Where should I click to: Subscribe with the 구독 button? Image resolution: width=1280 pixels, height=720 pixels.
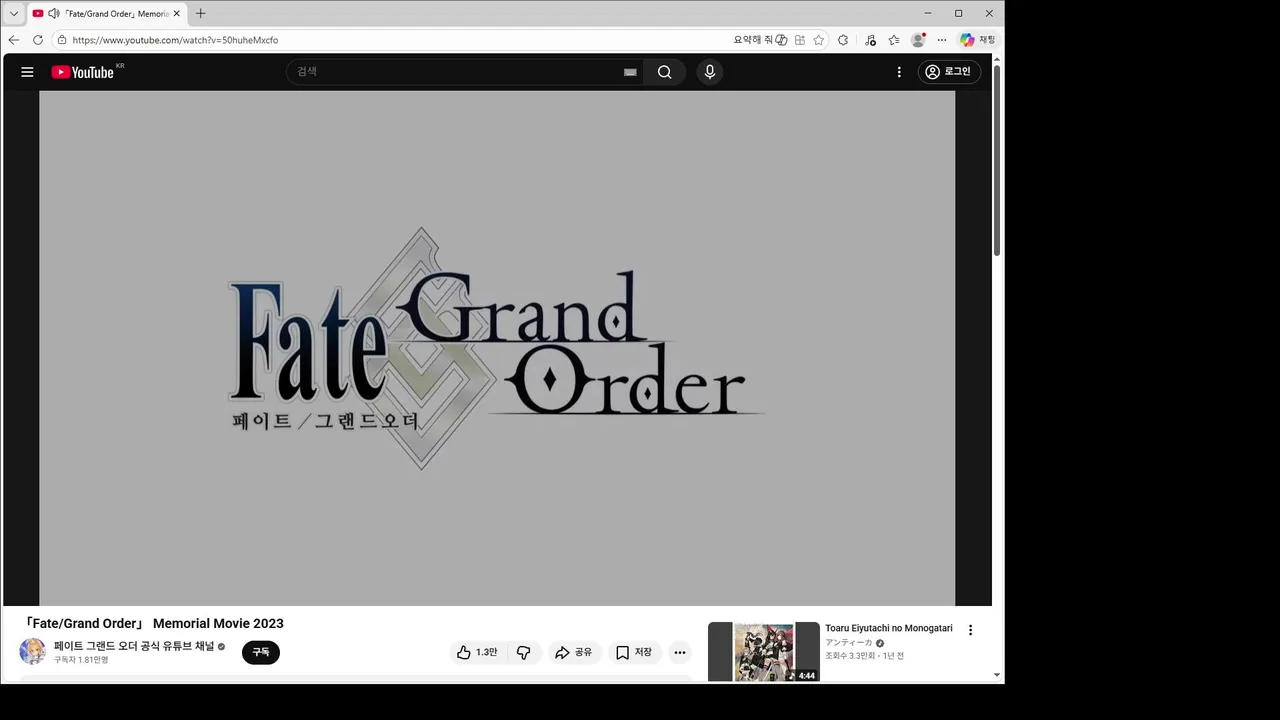coord(261,652)
